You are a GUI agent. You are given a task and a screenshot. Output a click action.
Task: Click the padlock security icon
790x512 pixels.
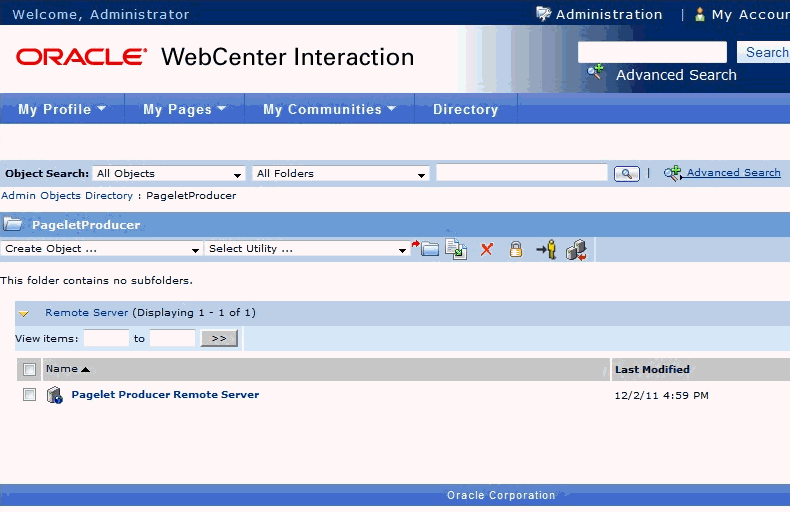tap(515, 249)
